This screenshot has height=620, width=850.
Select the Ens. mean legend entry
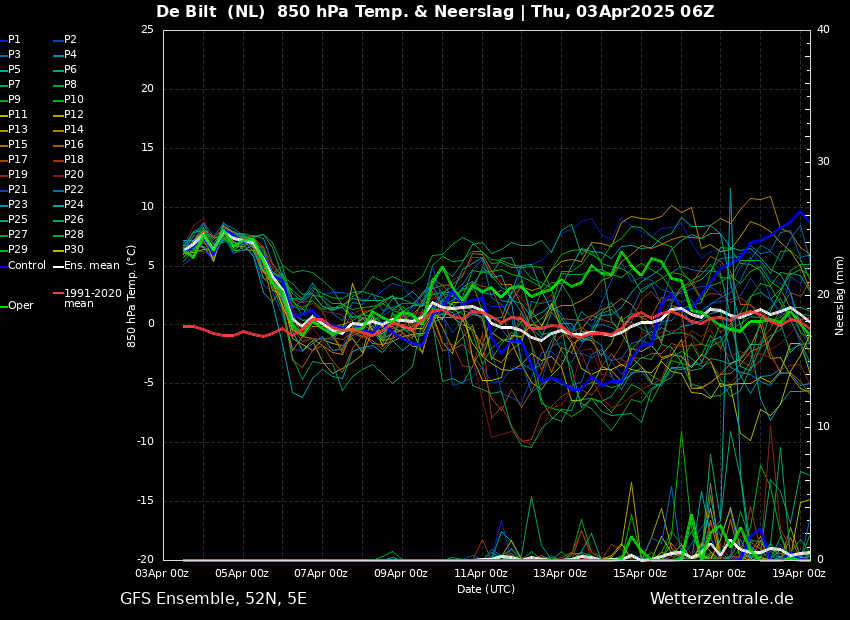tap(91, 266)
